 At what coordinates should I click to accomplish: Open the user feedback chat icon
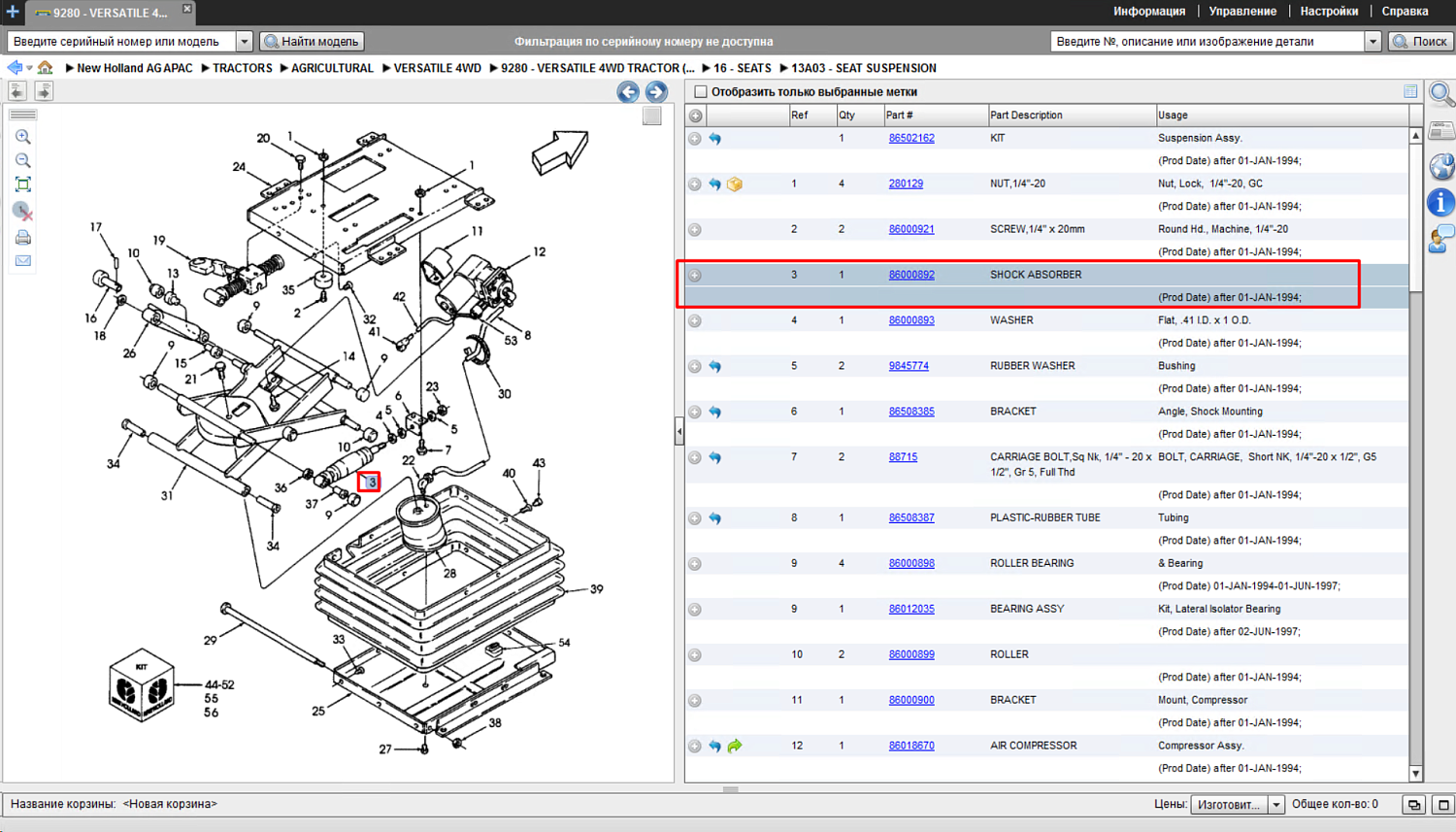(x=1441, y=238)
